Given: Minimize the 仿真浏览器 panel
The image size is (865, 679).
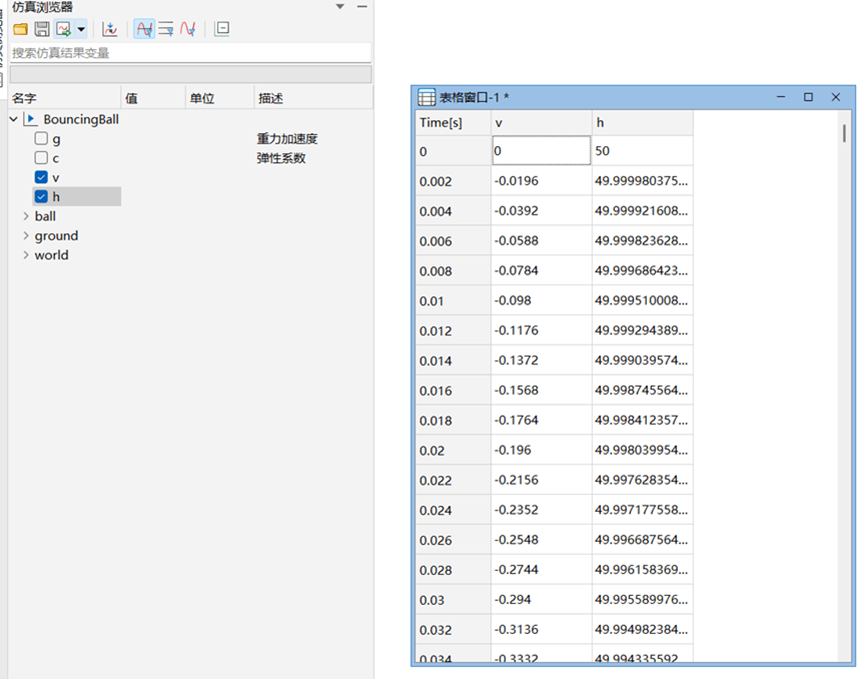Looking at the screenshot, I should 362,7.
